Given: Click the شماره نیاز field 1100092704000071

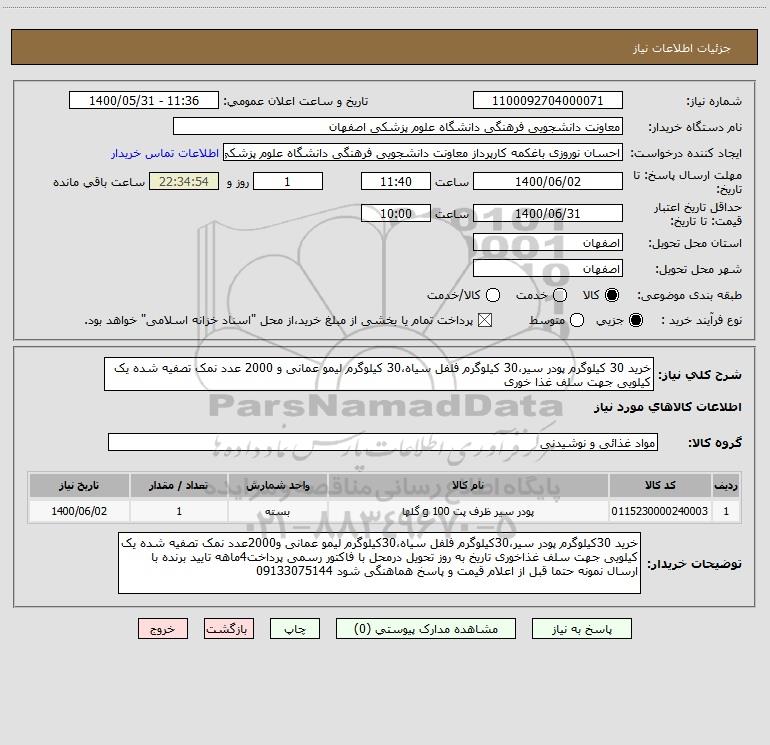Looking at the screenshot, I should [548, 101].
